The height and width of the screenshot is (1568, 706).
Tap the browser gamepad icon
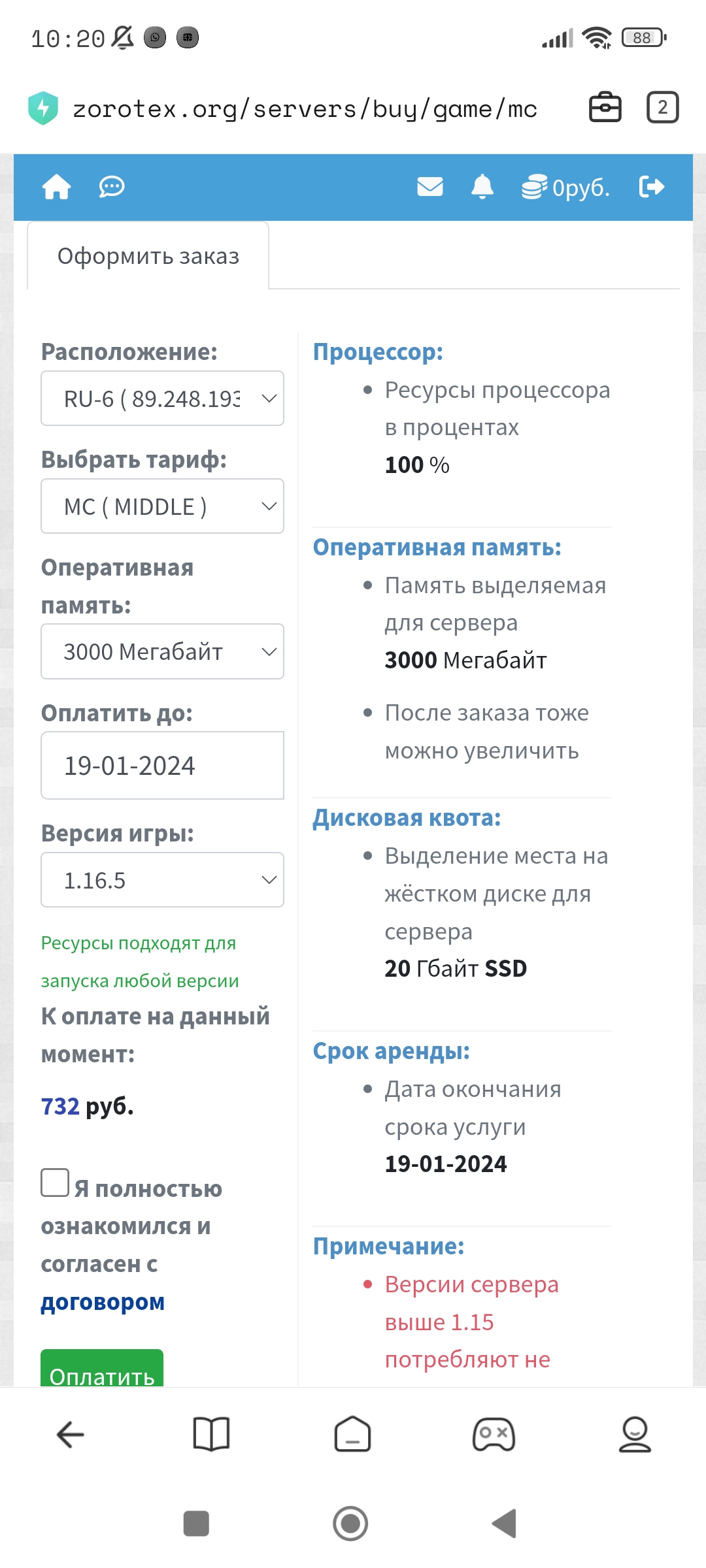[494, 1435]
